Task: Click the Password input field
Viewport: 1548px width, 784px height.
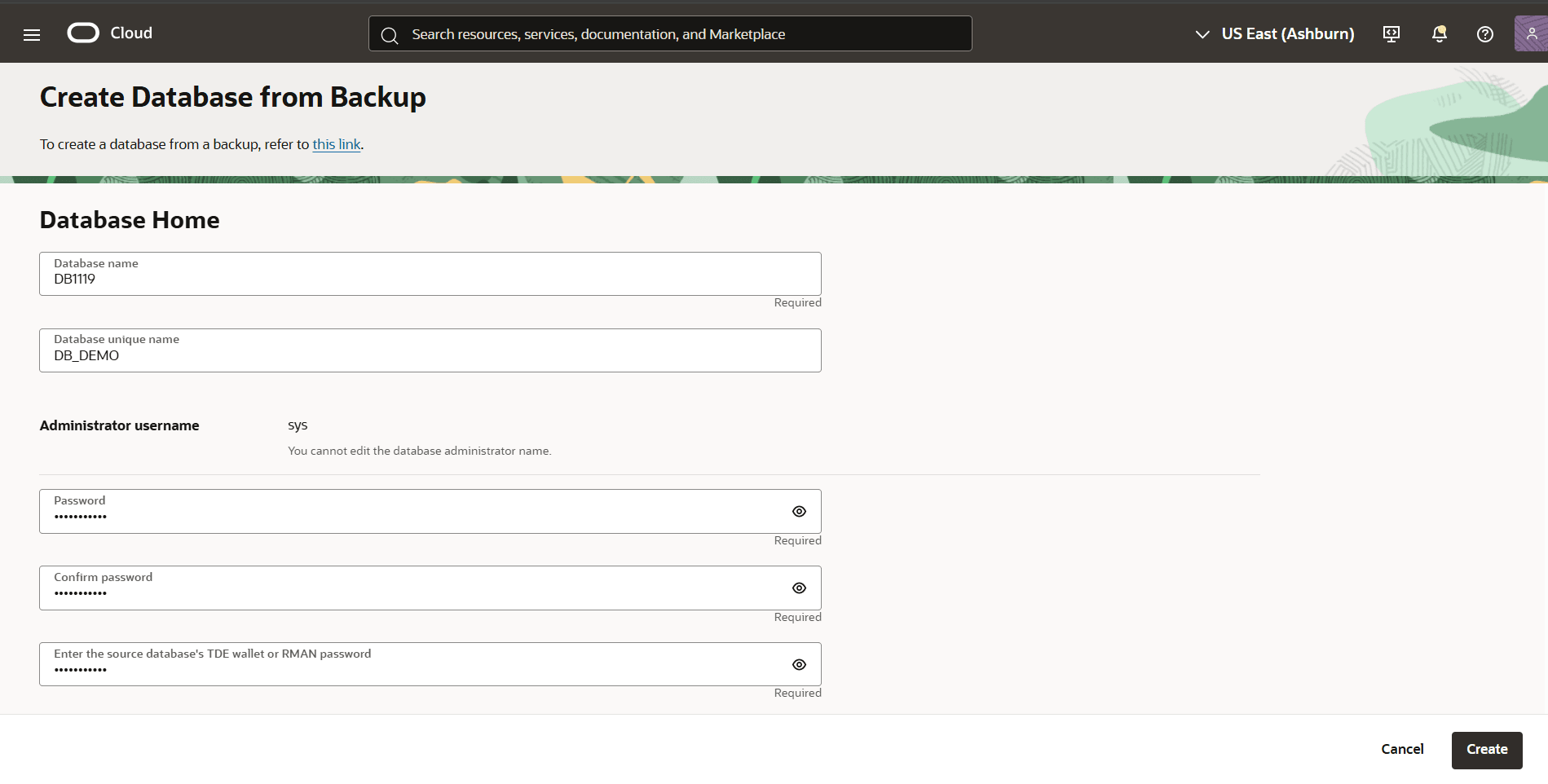Action: [x=408, y=515]
